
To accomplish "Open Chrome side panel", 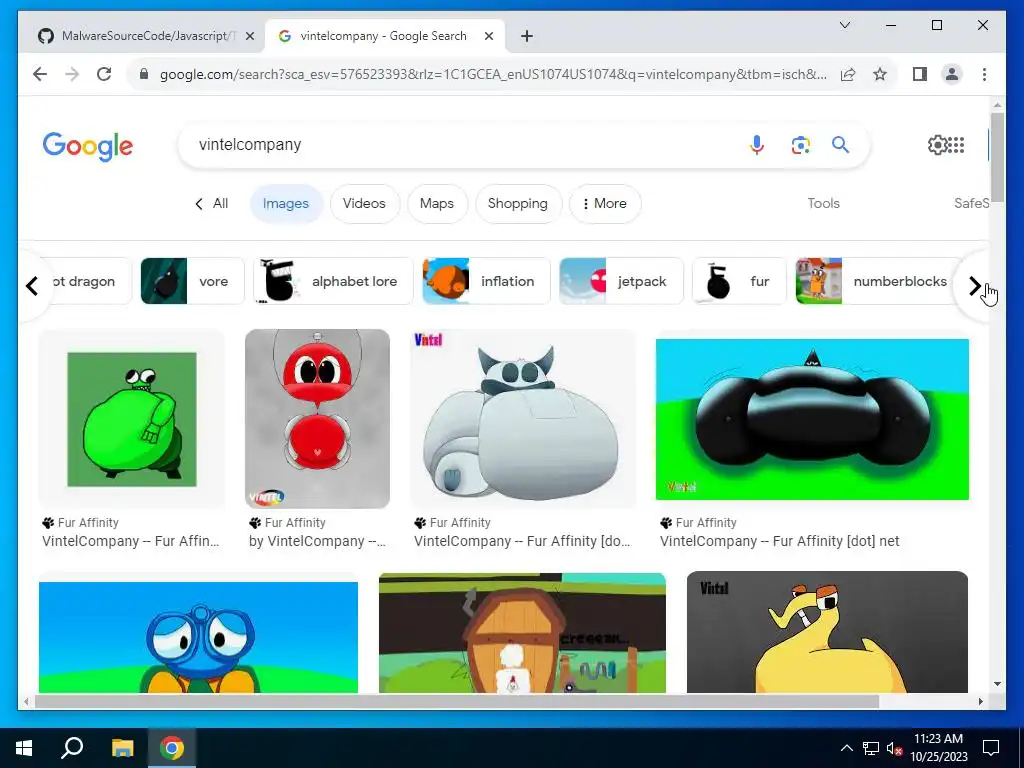I will [x=920, y=74].
